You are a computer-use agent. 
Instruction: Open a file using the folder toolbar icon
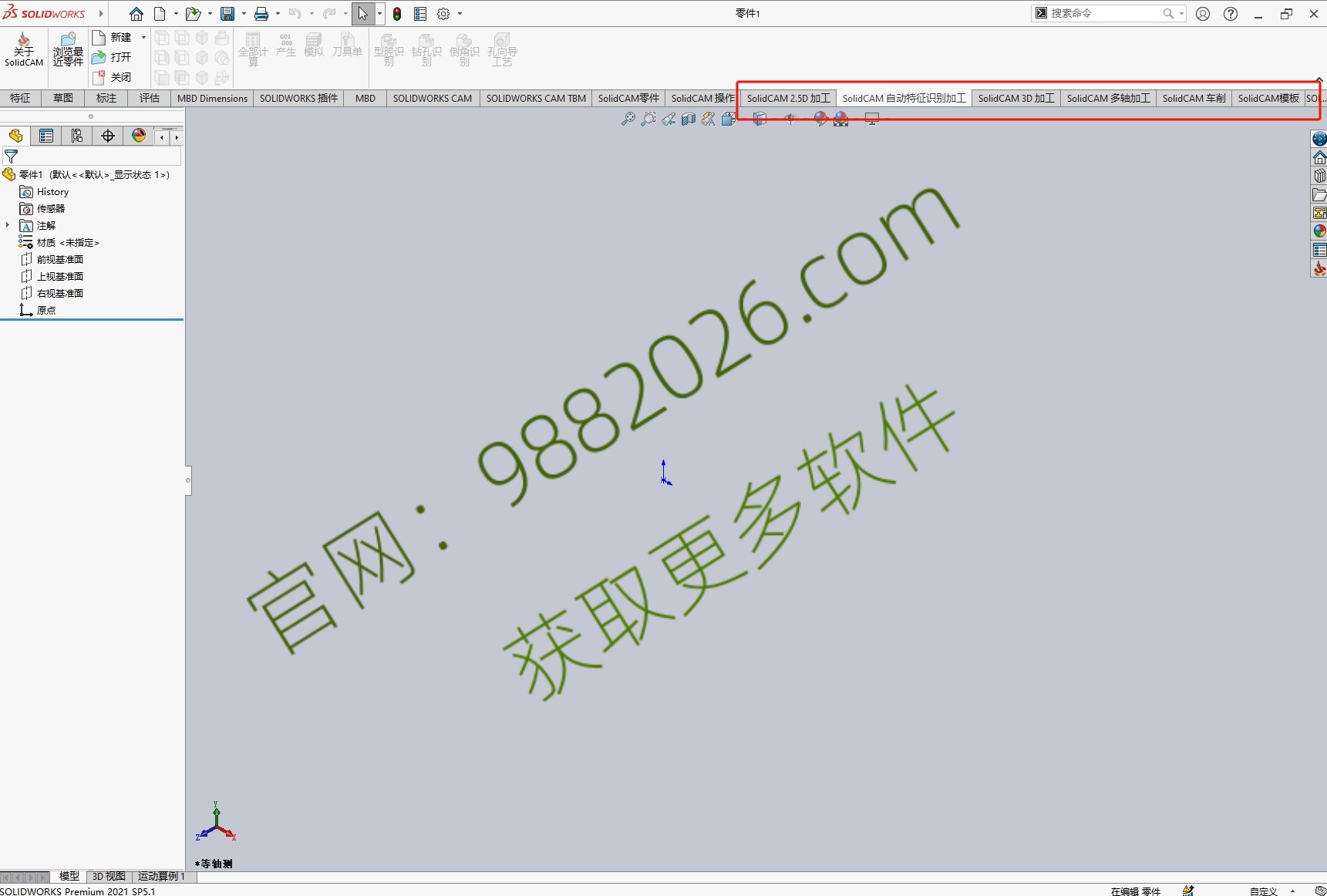click(x=193, y=14)
